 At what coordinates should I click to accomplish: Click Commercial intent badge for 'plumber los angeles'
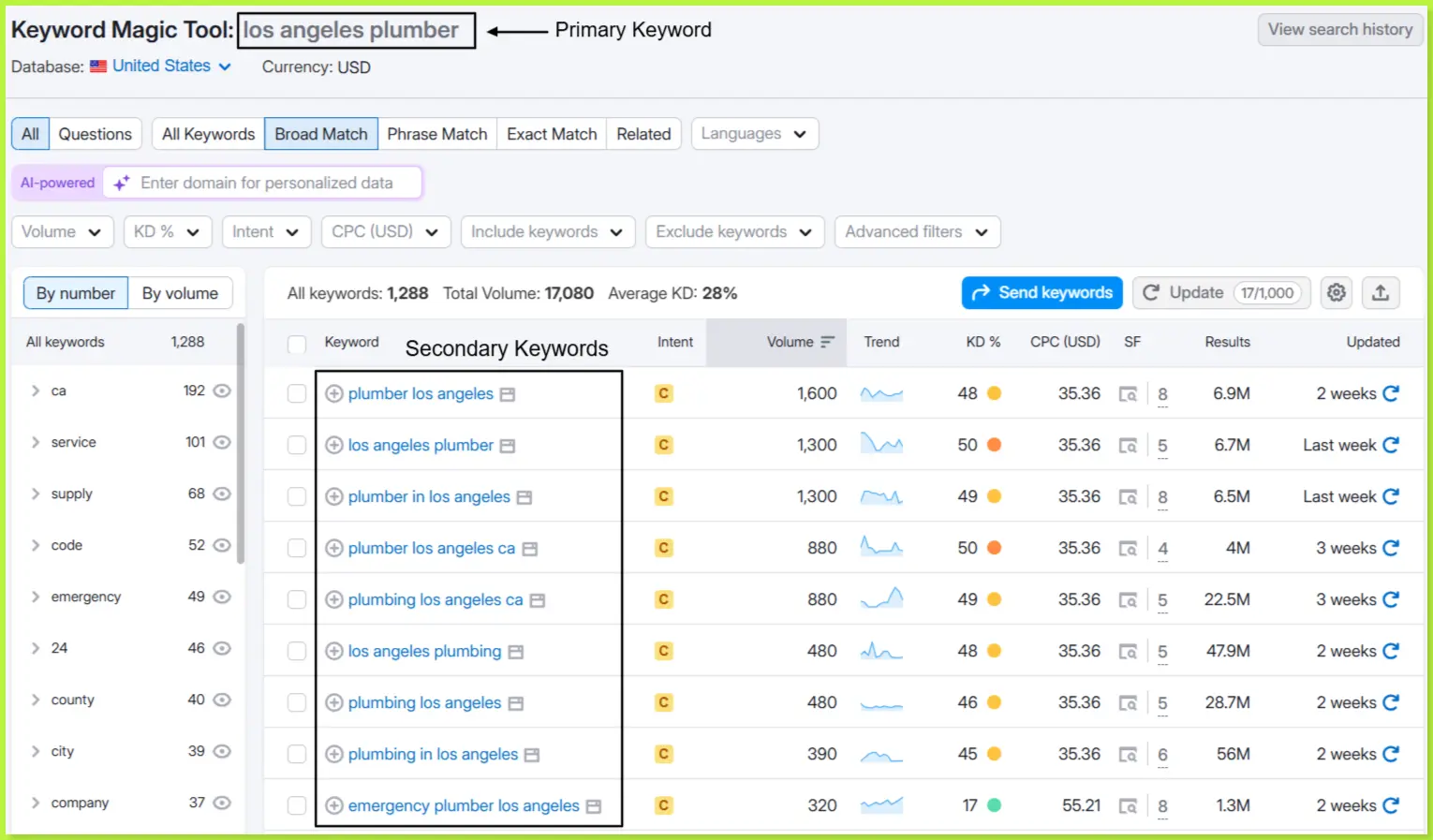click(x=663, y=394)
